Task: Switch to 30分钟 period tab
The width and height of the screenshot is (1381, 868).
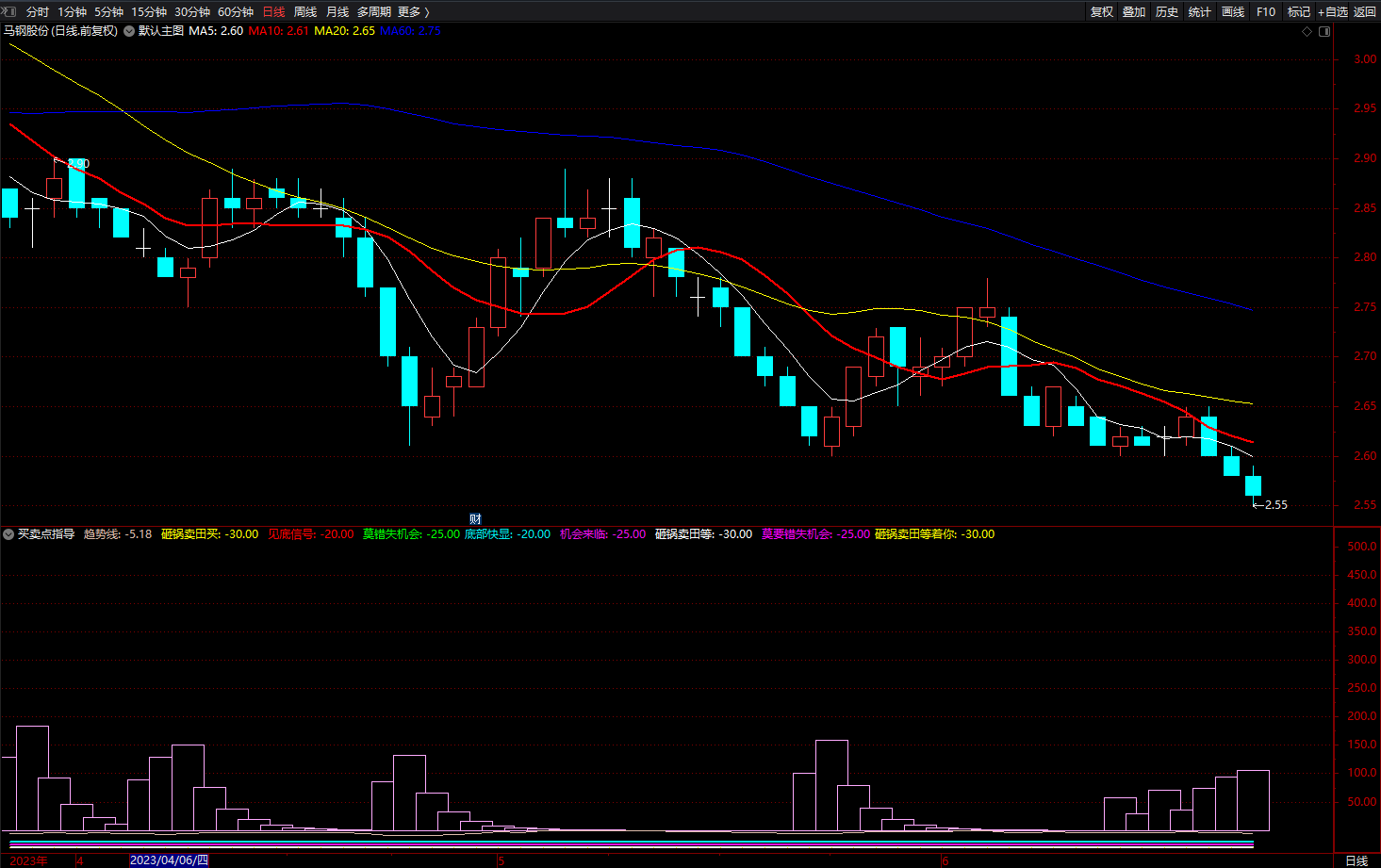Action: coord(192,11)
